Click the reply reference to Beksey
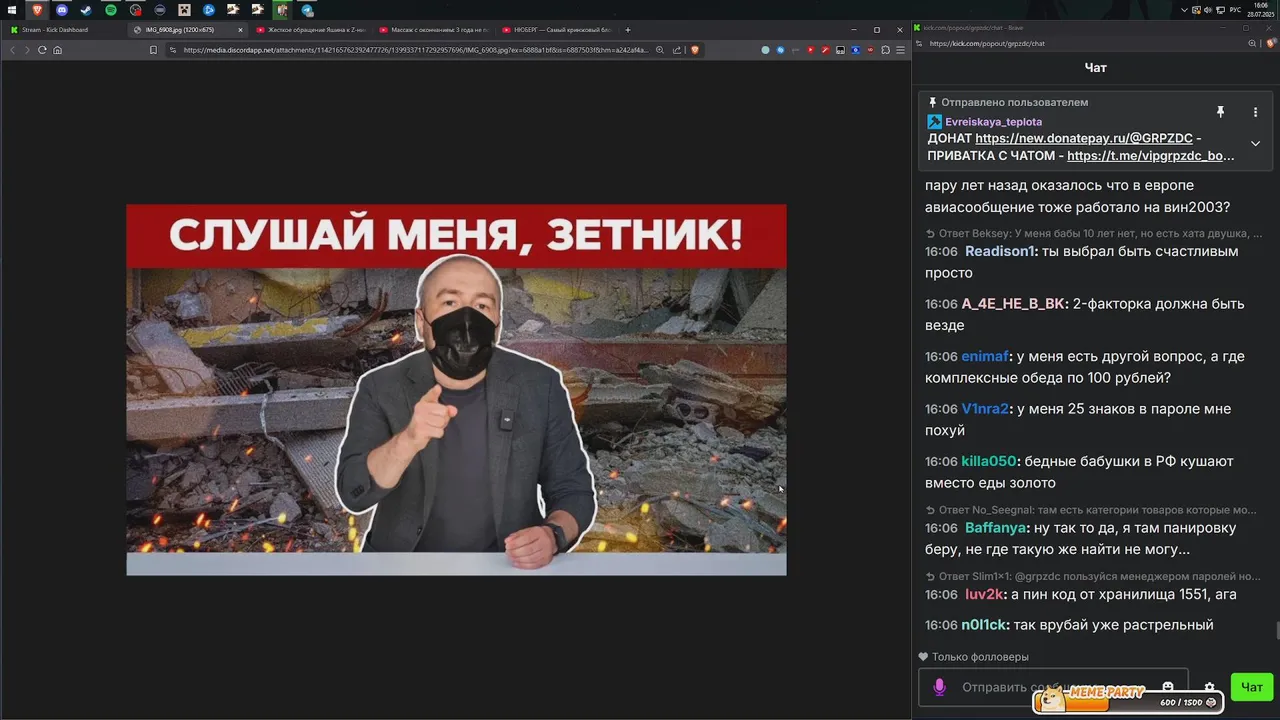Screen dimensions: 1280x720 coord(1094,233)
